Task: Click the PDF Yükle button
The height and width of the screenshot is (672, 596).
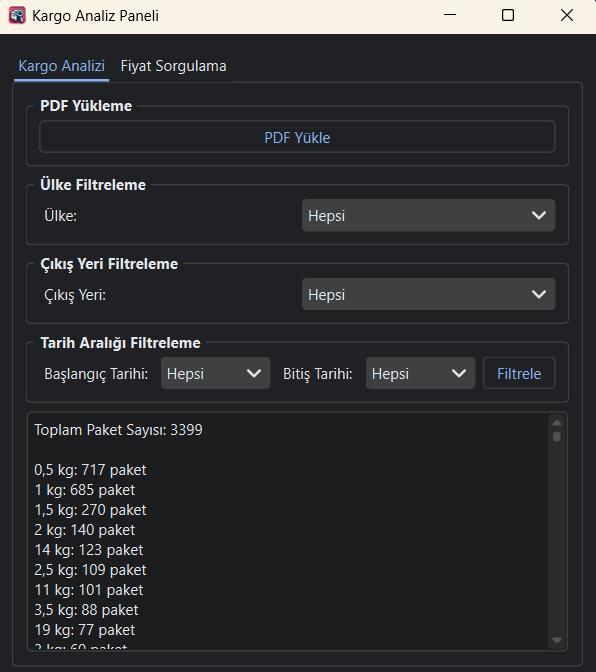Action: (x=297, y=138)
